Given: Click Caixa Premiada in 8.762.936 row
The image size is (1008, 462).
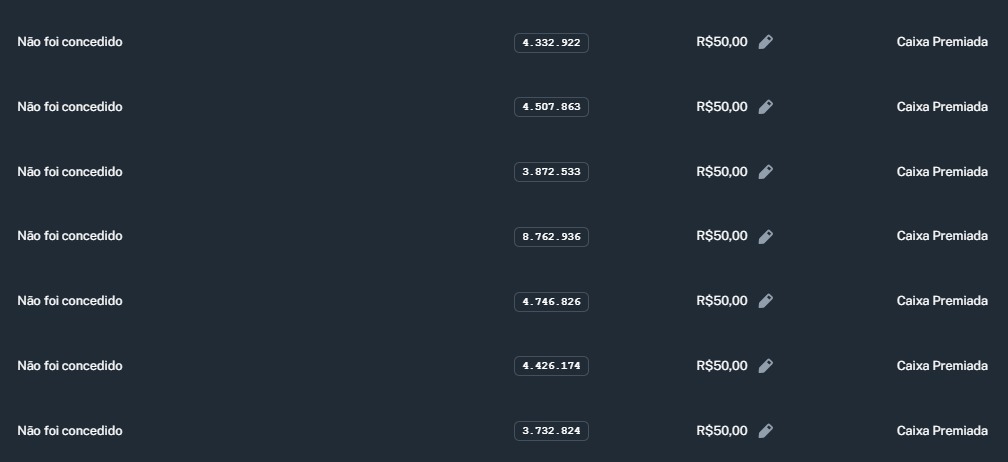Looking at the screenshot, I should (941, 236).
